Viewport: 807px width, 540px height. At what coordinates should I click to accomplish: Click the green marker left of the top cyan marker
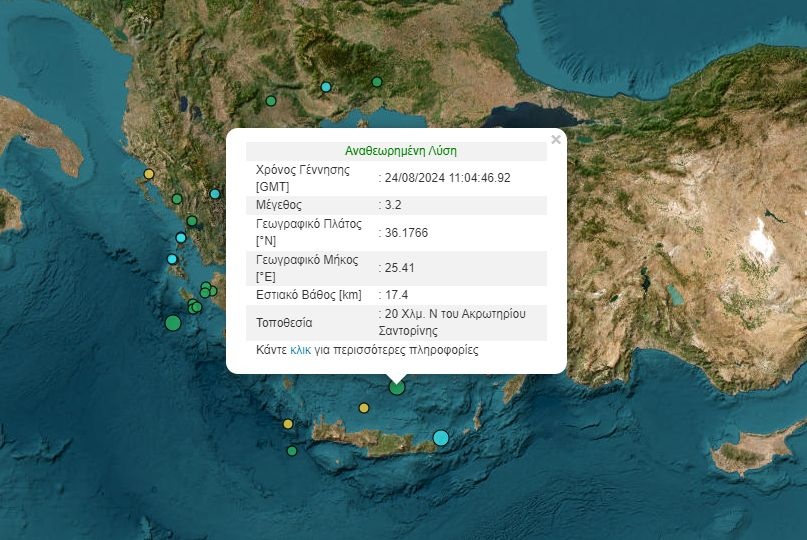pyautogui.click(x=271, y=100)
